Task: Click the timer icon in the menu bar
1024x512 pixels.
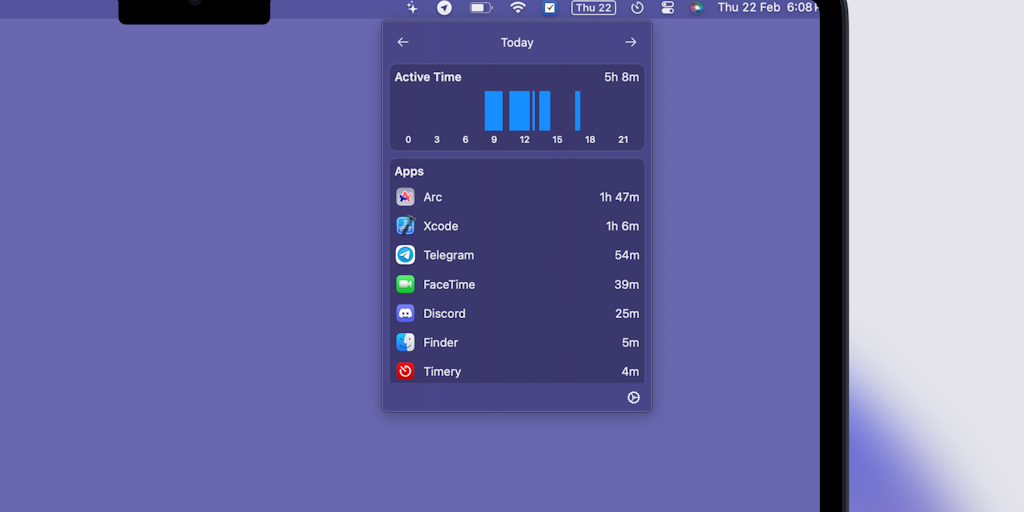Action: tap(637, 8)
